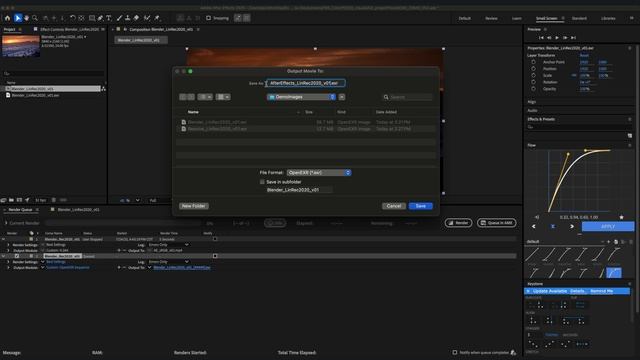The image size is (640, 360).
Task: Click the Pan Behind anchor point tool
Action: click(82, 18)
